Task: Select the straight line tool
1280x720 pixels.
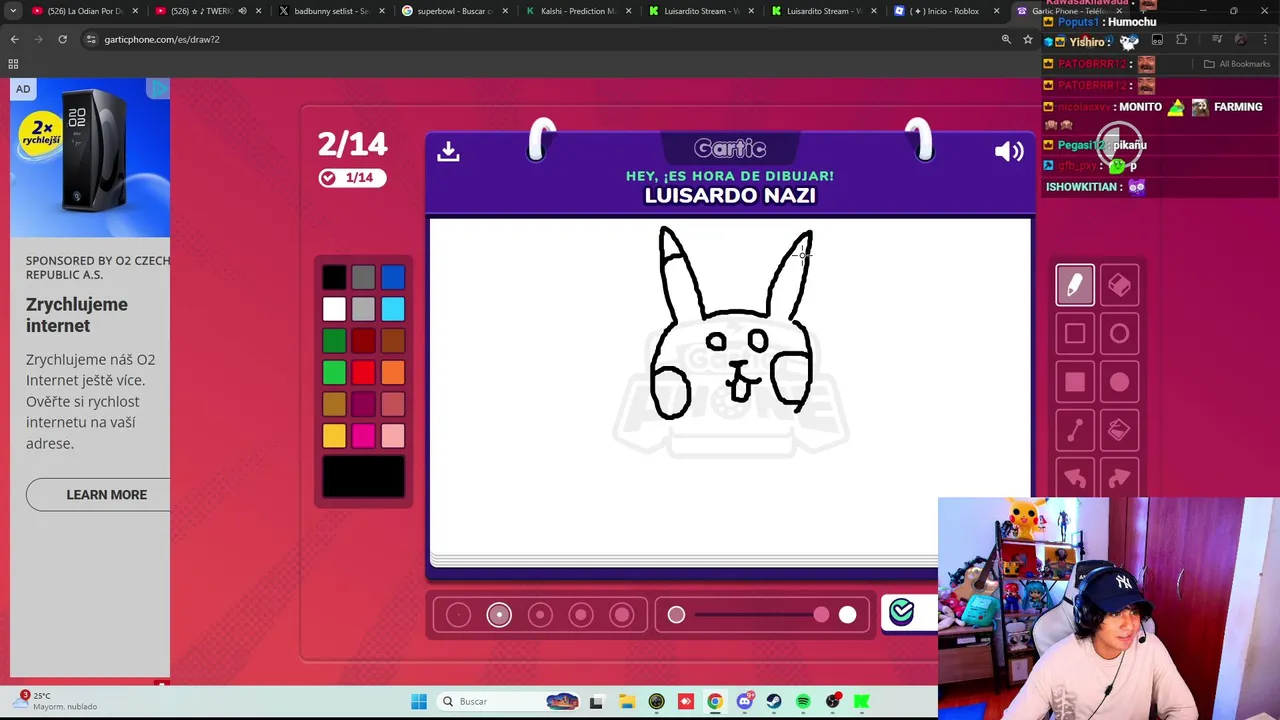Action: 1075,430
